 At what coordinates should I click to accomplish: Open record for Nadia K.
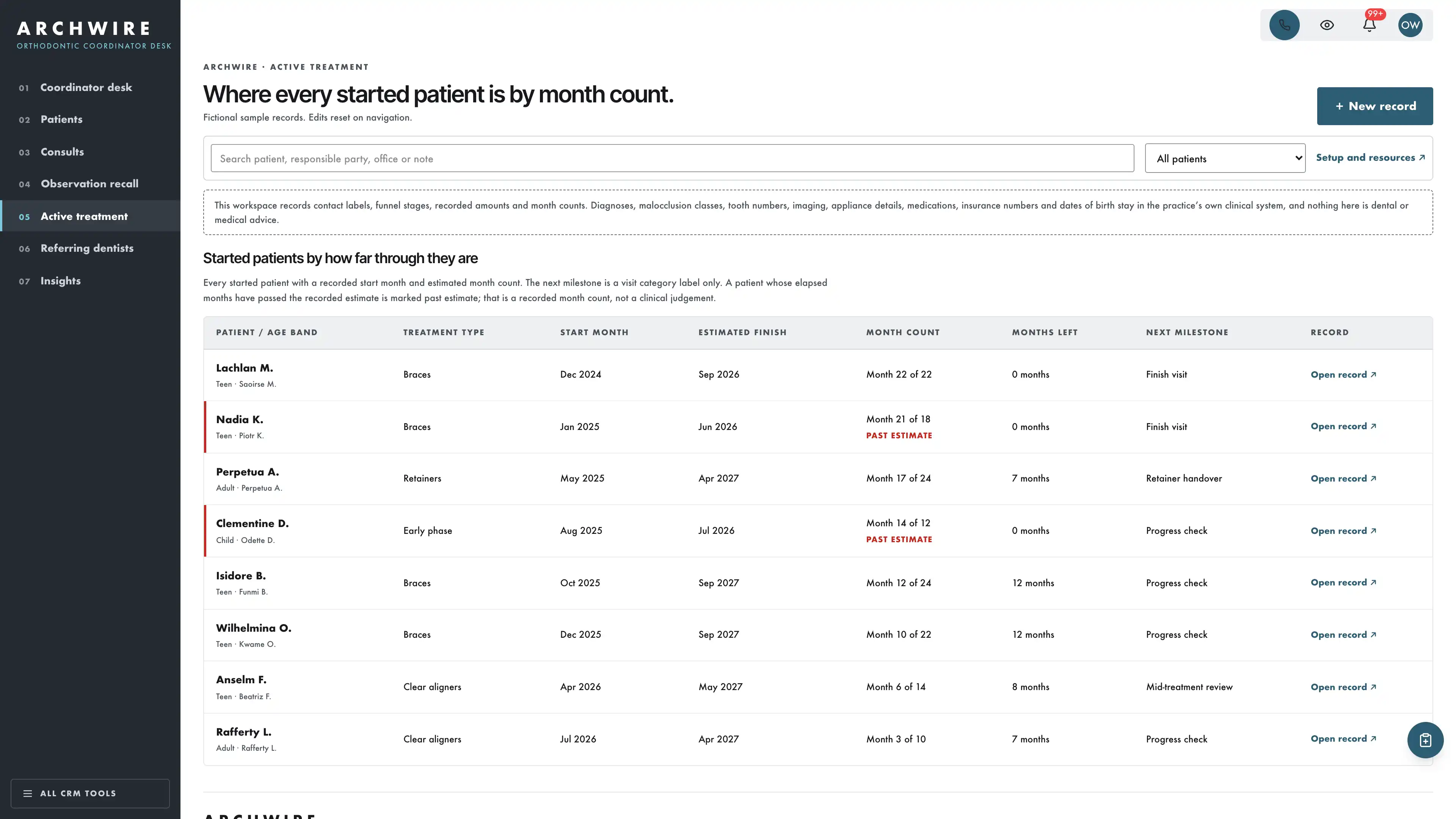click(1343, 426)
